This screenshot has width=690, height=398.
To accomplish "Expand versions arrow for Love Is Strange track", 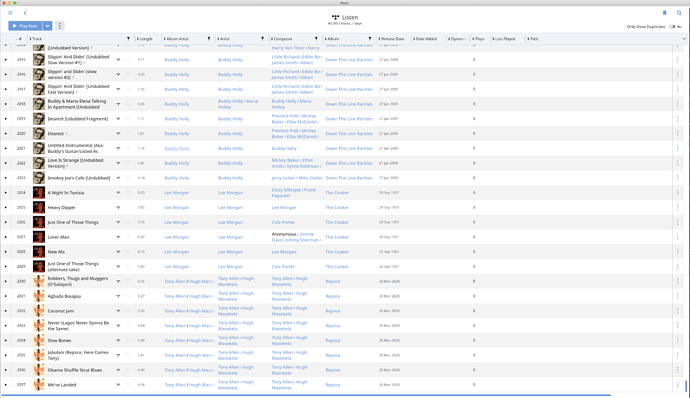I will click(x=118, y=163).
